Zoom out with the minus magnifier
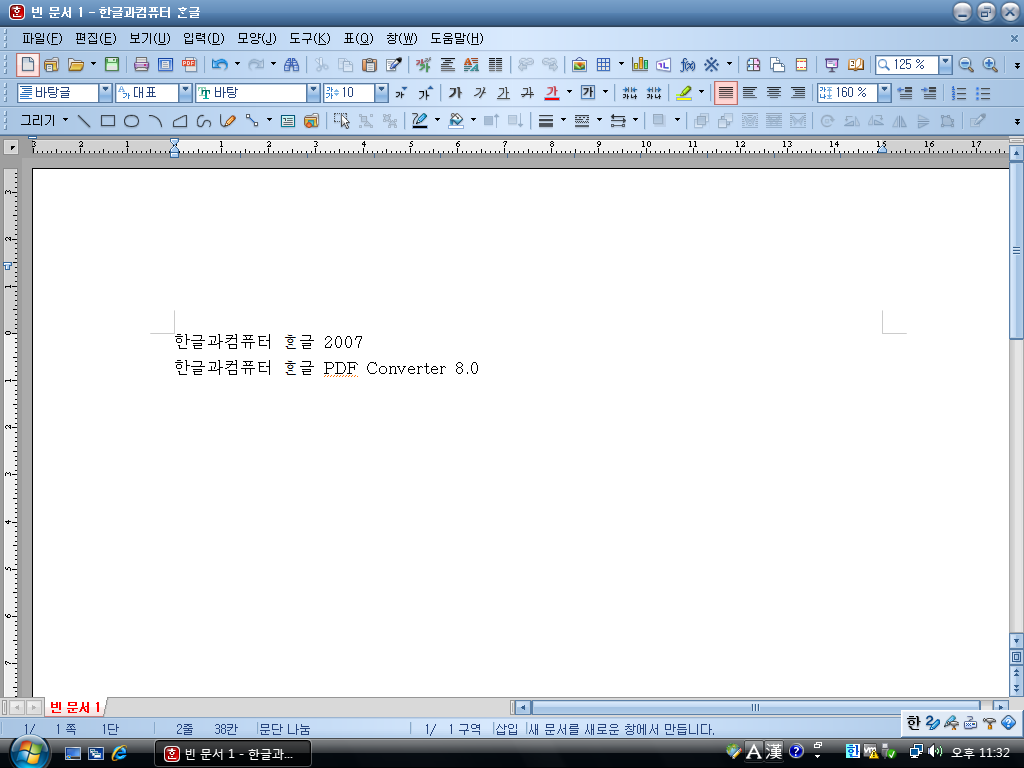 (967, 65)
